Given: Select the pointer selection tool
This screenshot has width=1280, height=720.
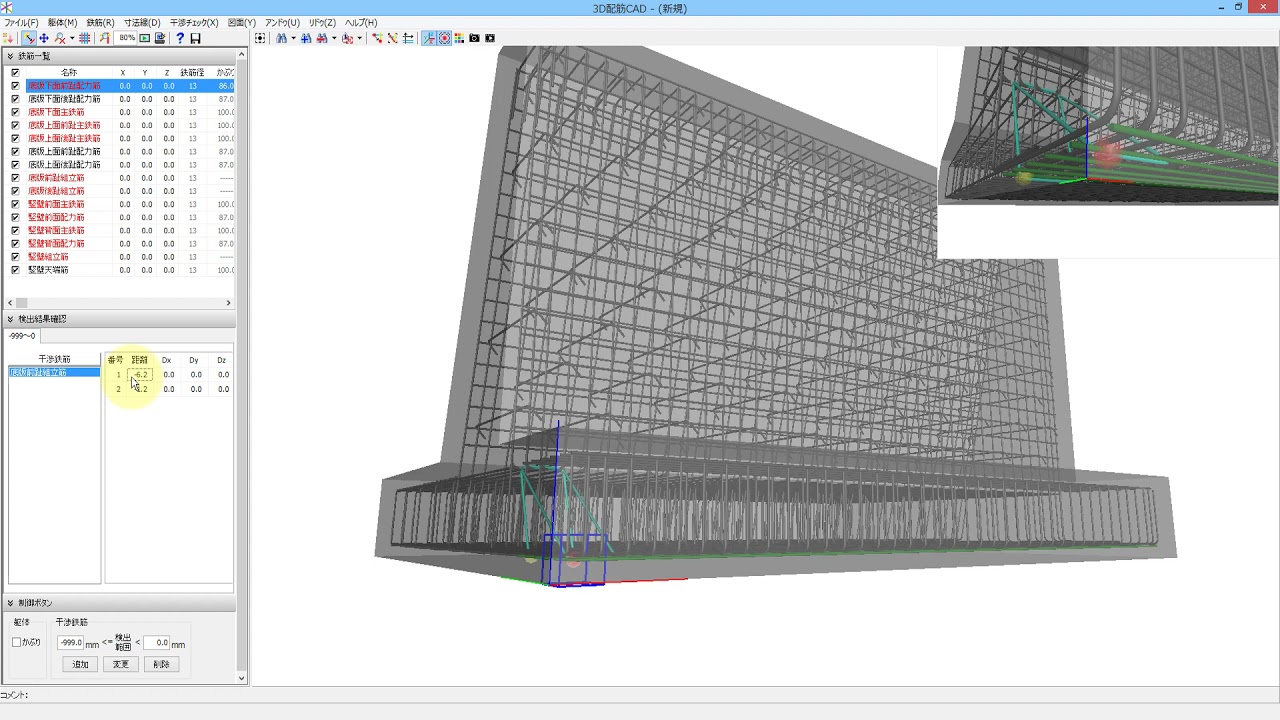Looking at the screenshot, I should (x=29, y=38).
